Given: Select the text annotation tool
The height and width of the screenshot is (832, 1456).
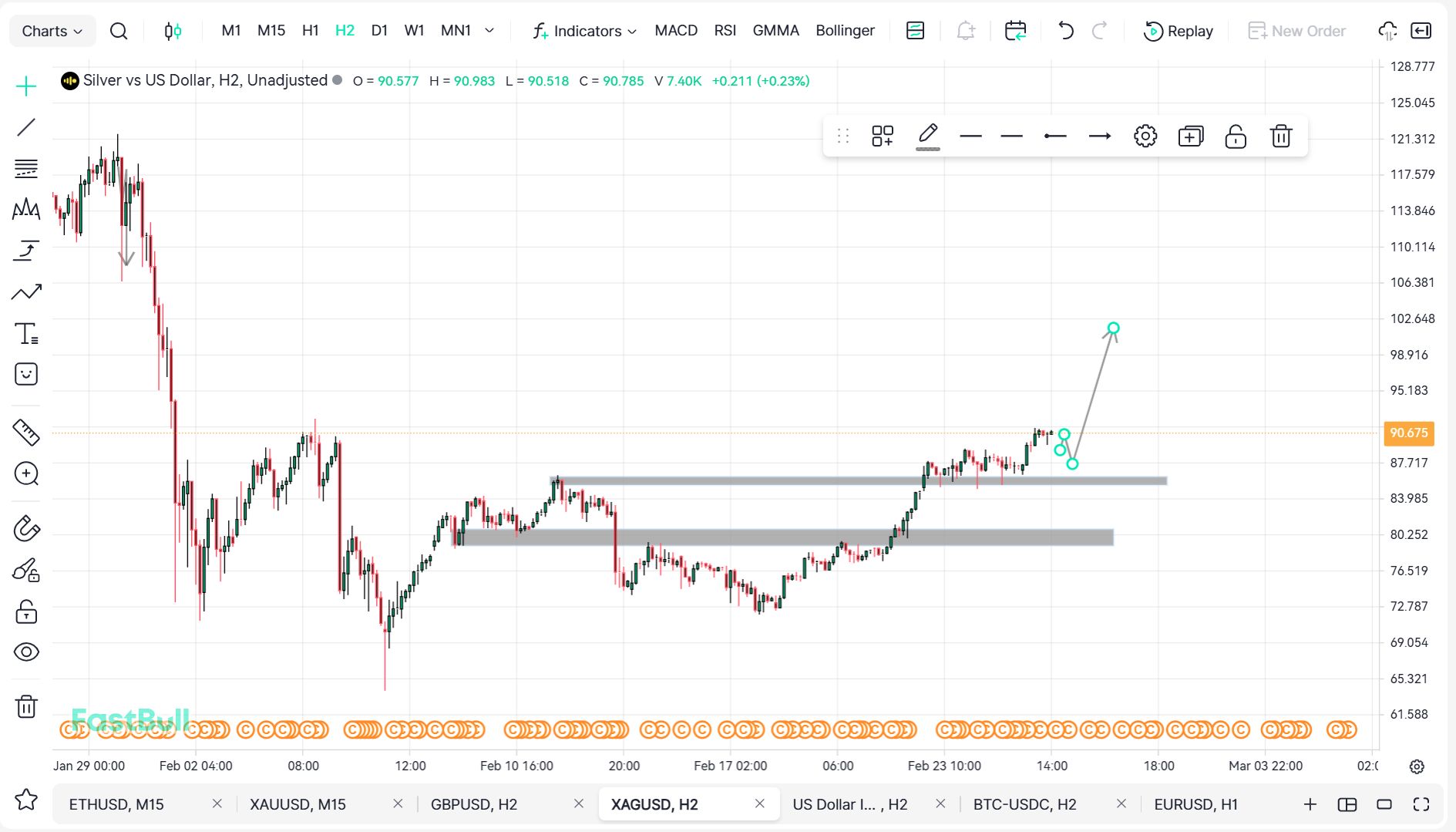Looking at the screenshot, I should coord(26,334).
